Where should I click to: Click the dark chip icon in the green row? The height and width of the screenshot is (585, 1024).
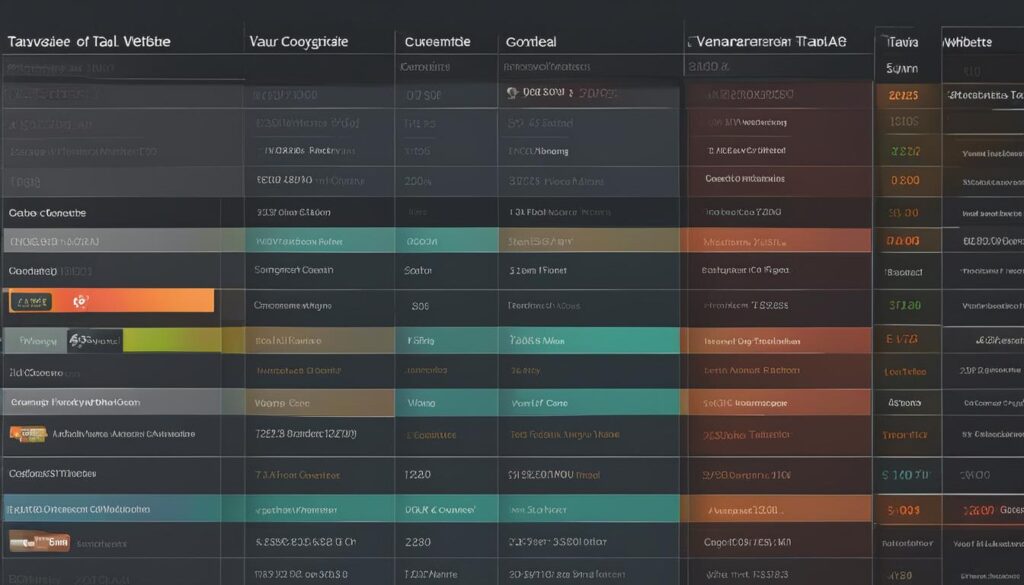click(x=95, y=340)
